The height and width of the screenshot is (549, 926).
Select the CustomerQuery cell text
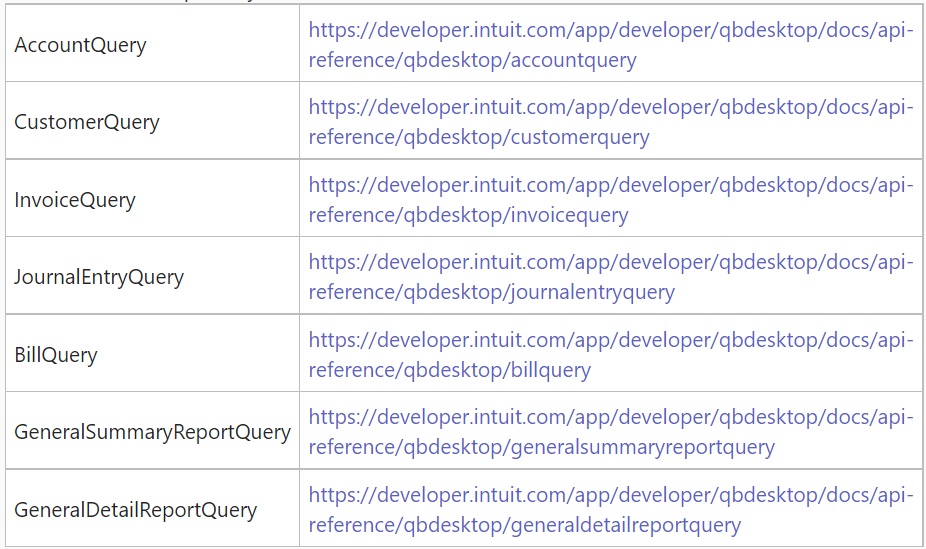tap(87, 122)
